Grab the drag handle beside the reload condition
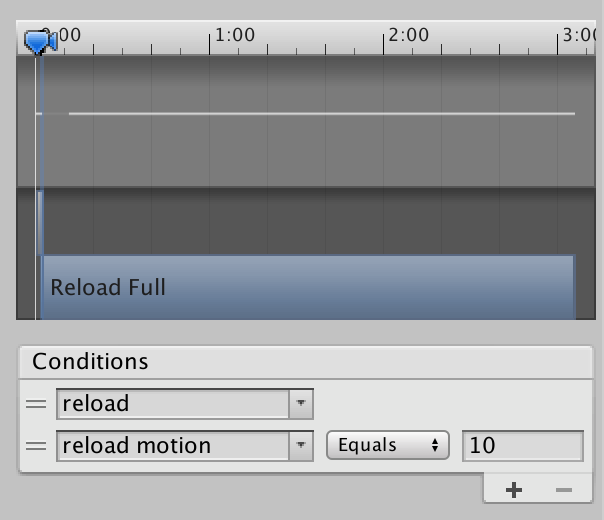 pos(36,404)
